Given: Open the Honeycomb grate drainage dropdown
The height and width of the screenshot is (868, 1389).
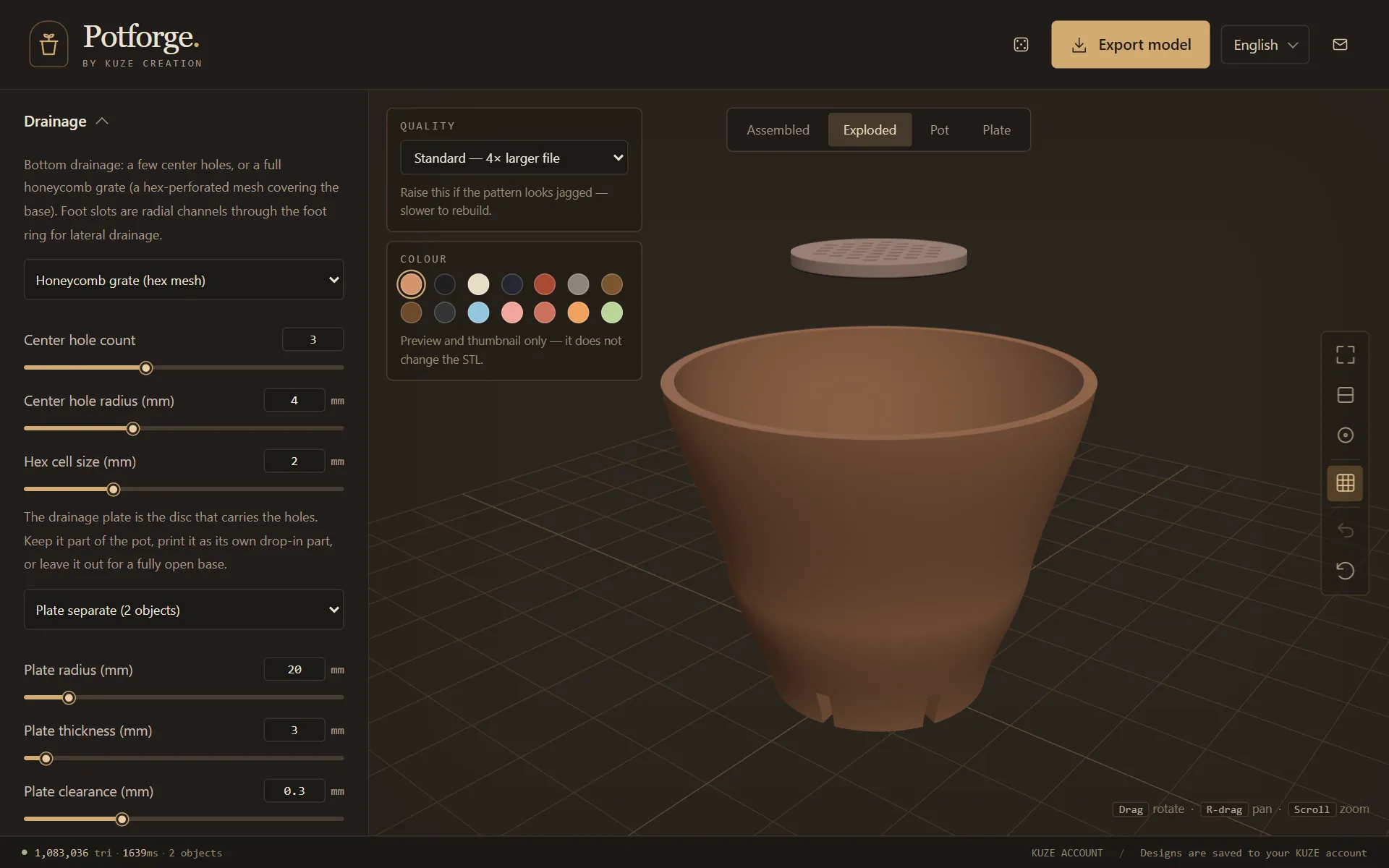Looking at the screenshot, I should [x=184, y=280].
